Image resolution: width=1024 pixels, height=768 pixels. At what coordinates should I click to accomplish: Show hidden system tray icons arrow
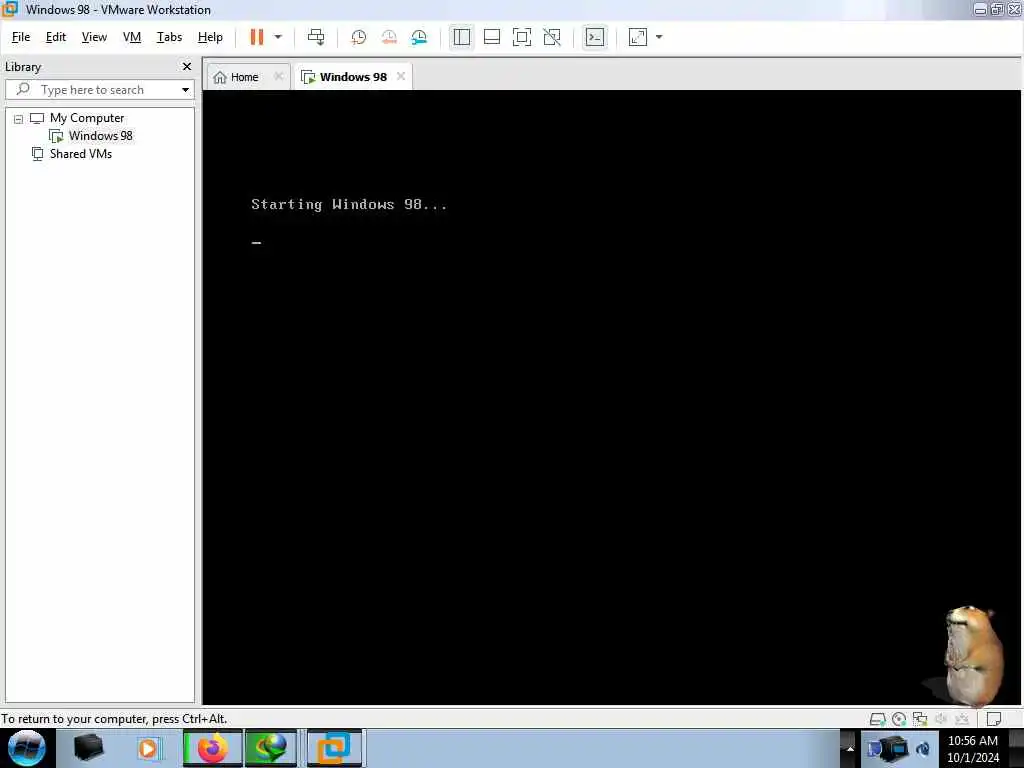[x=850, y=749]
